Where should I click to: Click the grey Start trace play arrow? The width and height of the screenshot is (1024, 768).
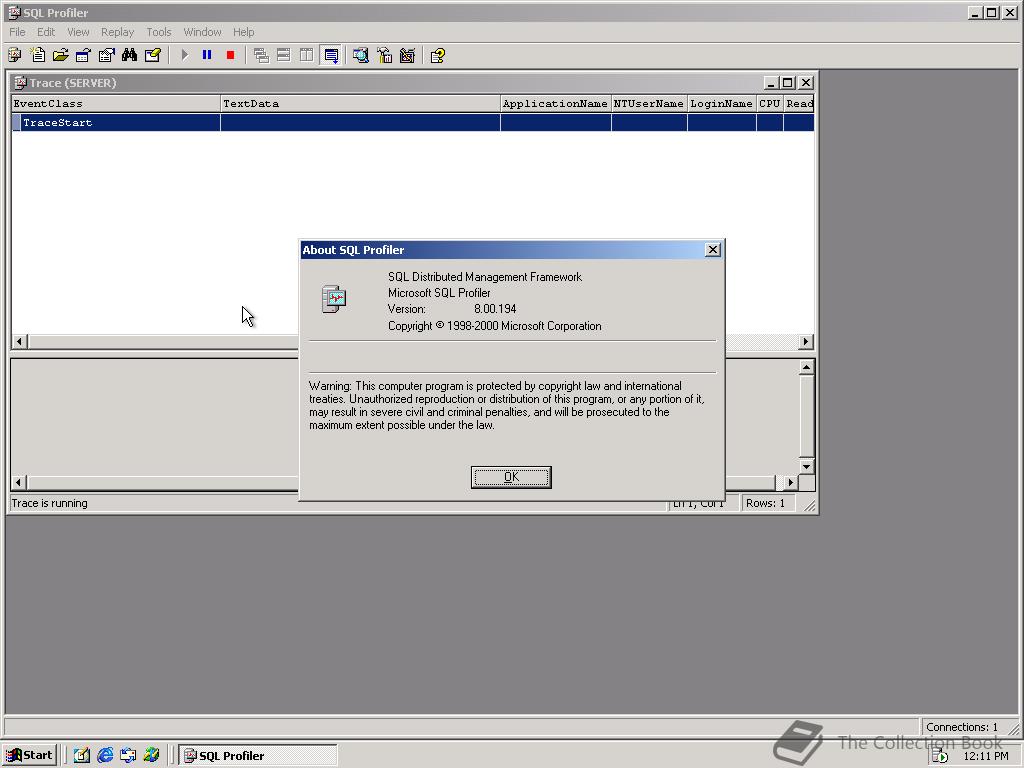pos(185,56)
